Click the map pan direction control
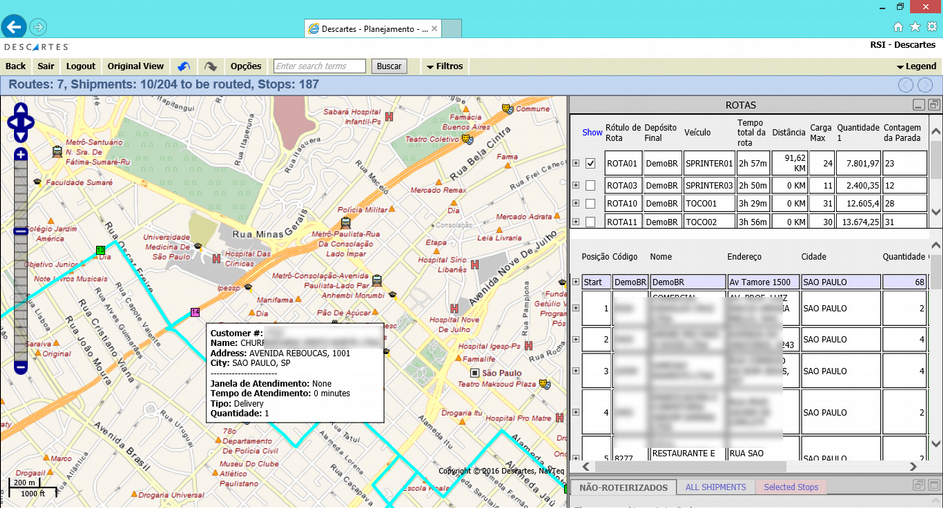943x508 pixels. click(x=20, y=123)
